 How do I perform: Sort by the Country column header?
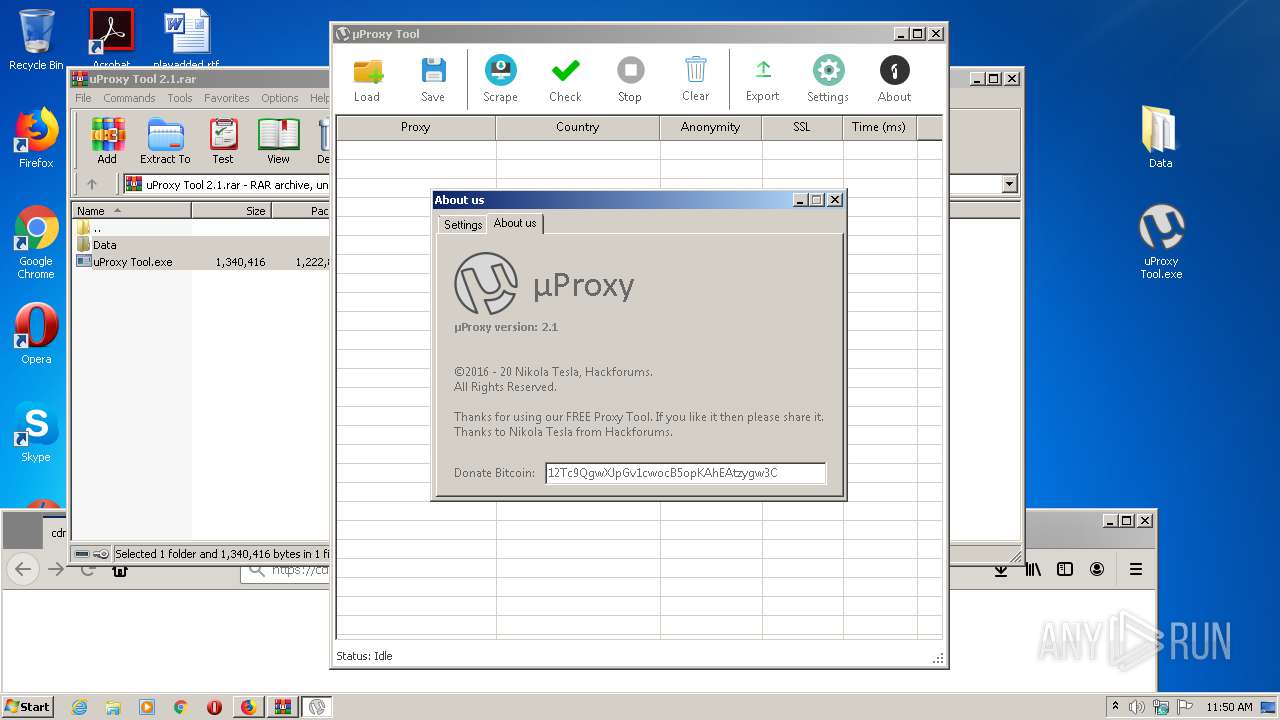click(x=578, y=127)
